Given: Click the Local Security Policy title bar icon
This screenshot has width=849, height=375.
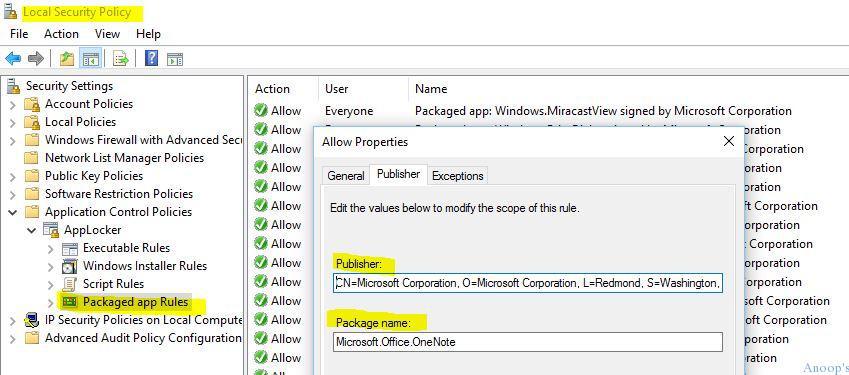Looking at the screenshot, I should tap(10, 11).
